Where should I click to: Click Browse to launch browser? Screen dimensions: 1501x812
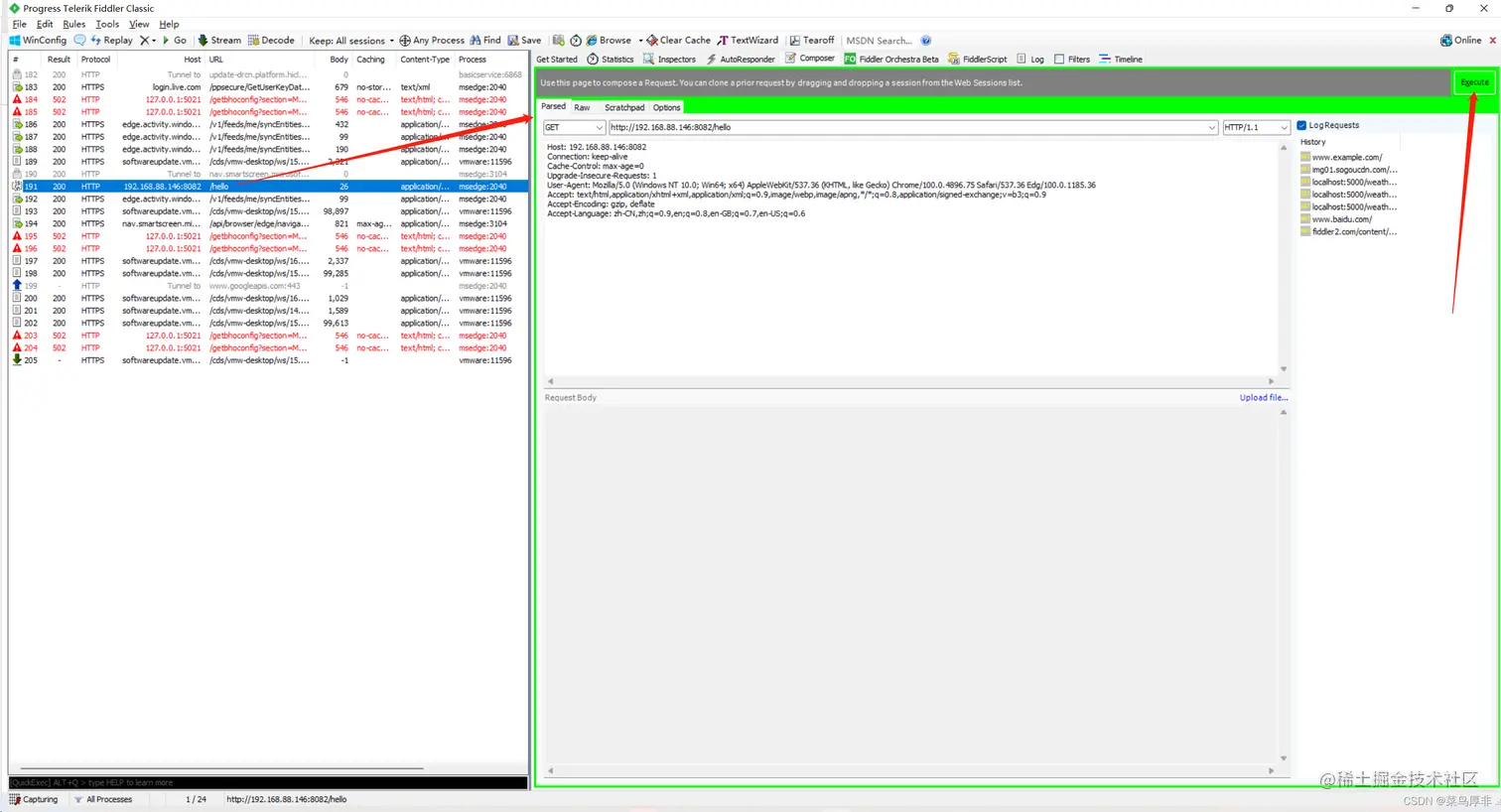click(609, 41)
